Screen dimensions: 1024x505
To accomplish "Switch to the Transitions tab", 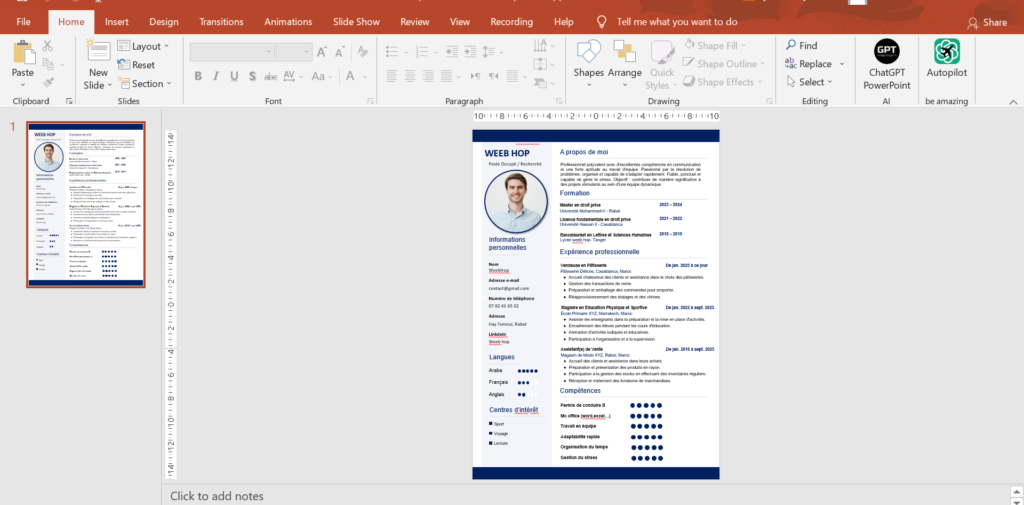I will point(221,21).
